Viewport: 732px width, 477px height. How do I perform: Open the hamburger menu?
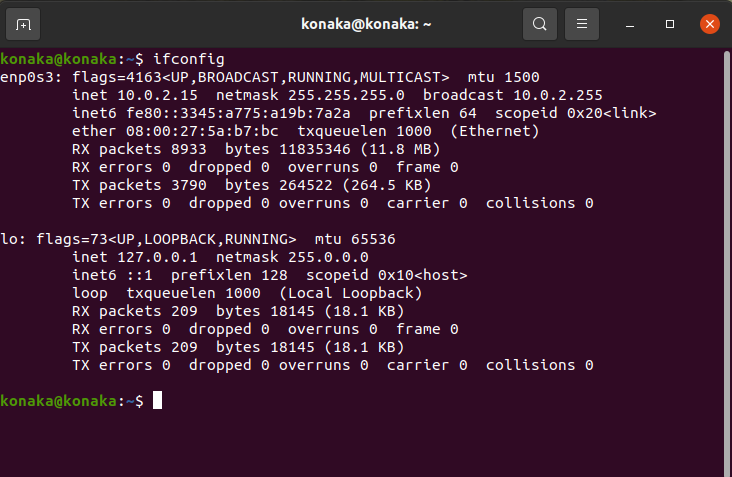582,24
